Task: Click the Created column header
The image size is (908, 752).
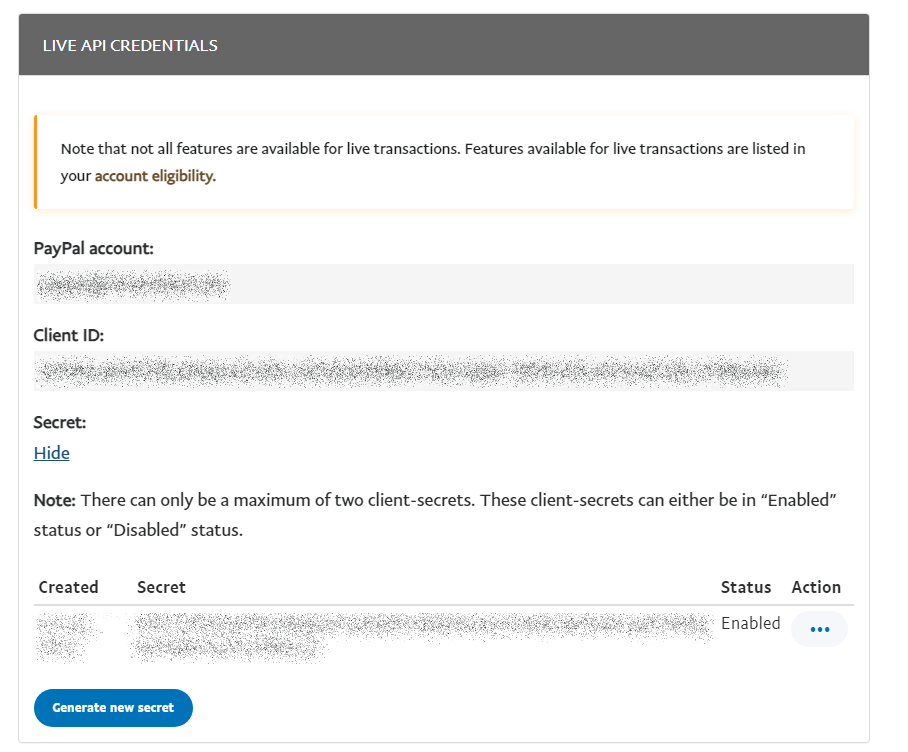Action: [x=68, y=587]
